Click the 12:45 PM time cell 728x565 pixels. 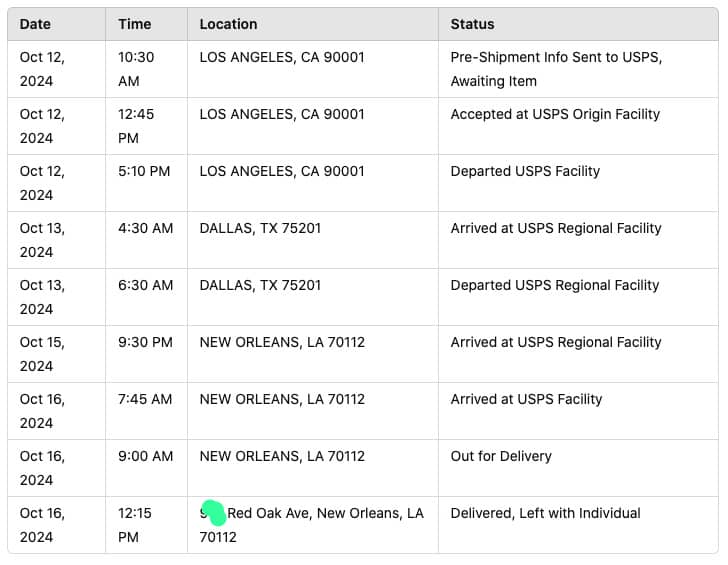point(136,126)
